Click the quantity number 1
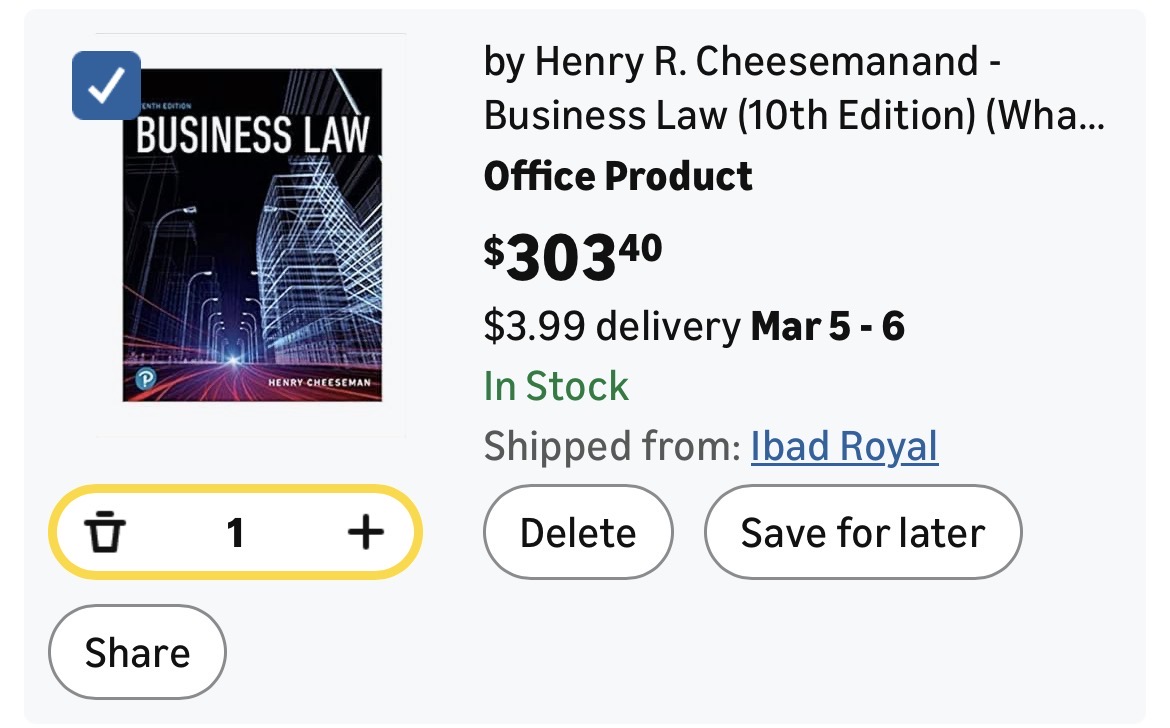Image resolution: width=1170 pixels, height=728 pixels. tap(235, 533)
